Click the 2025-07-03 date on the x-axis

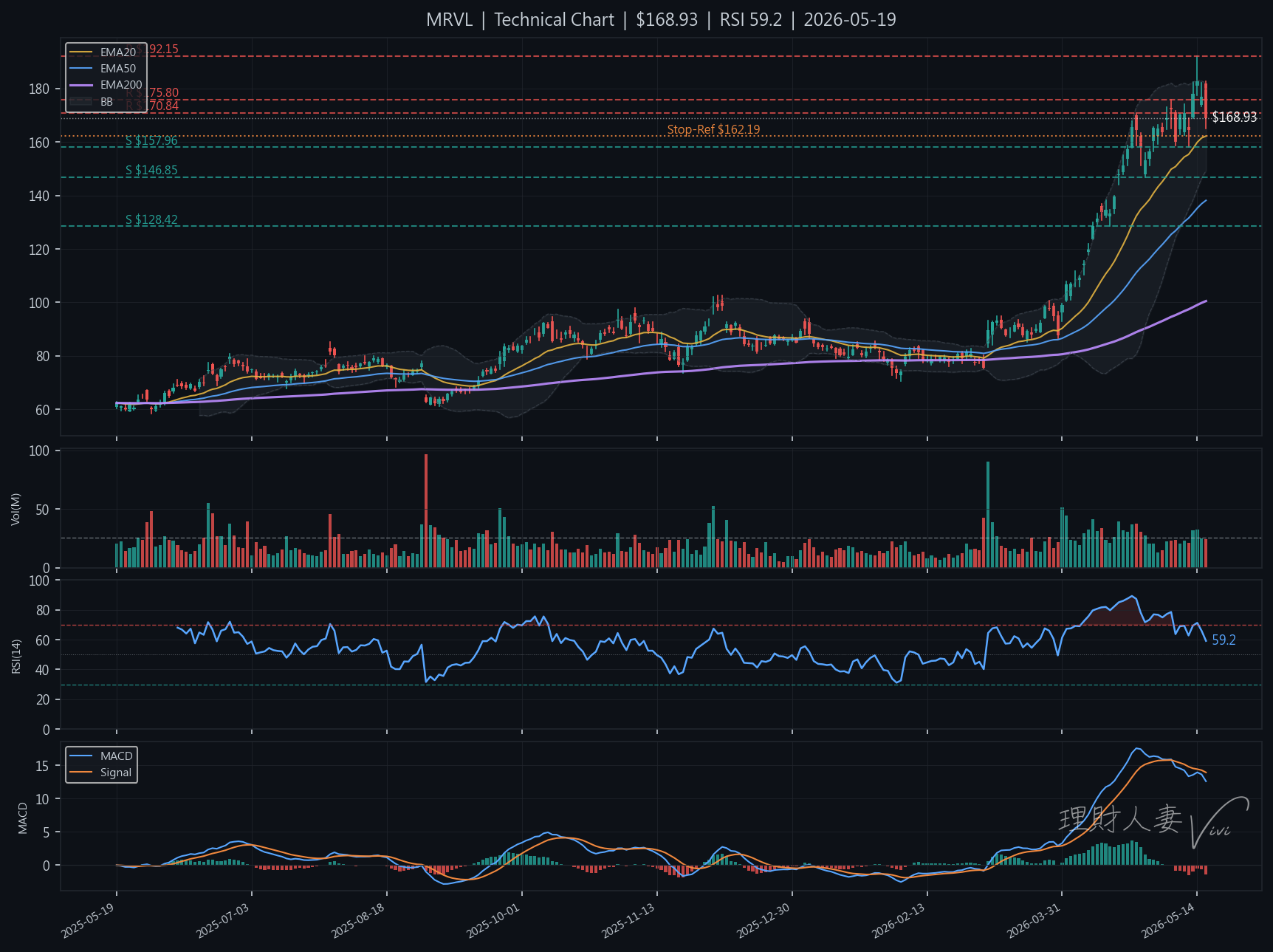(x=224, y=920)
